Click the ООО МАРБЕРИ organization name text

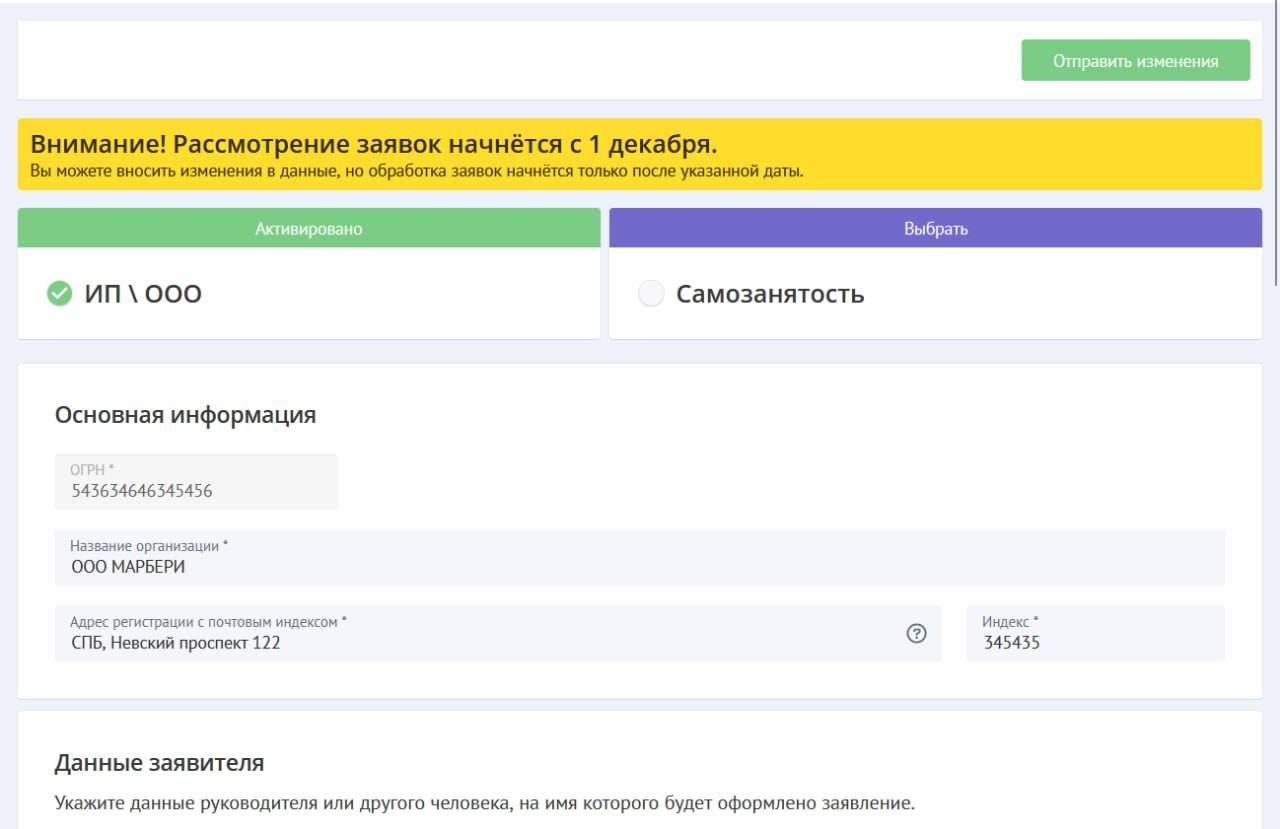(128, 567)
